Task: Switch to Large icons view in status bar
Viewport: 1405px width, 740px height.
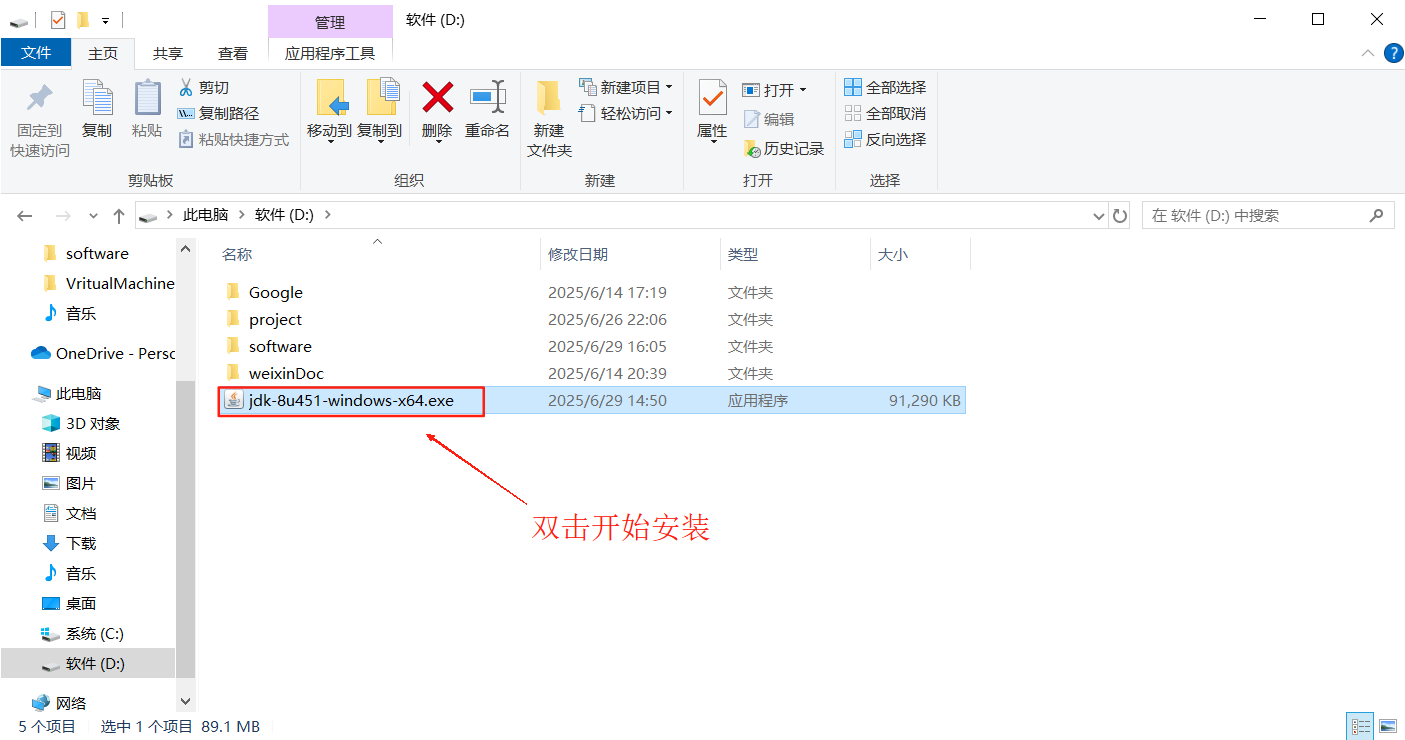Action: point(1387,727)
